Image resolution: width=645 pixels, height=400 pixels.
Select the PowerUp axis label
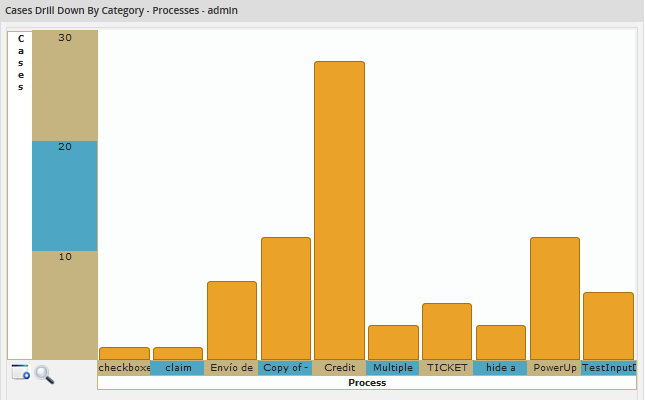554,368
